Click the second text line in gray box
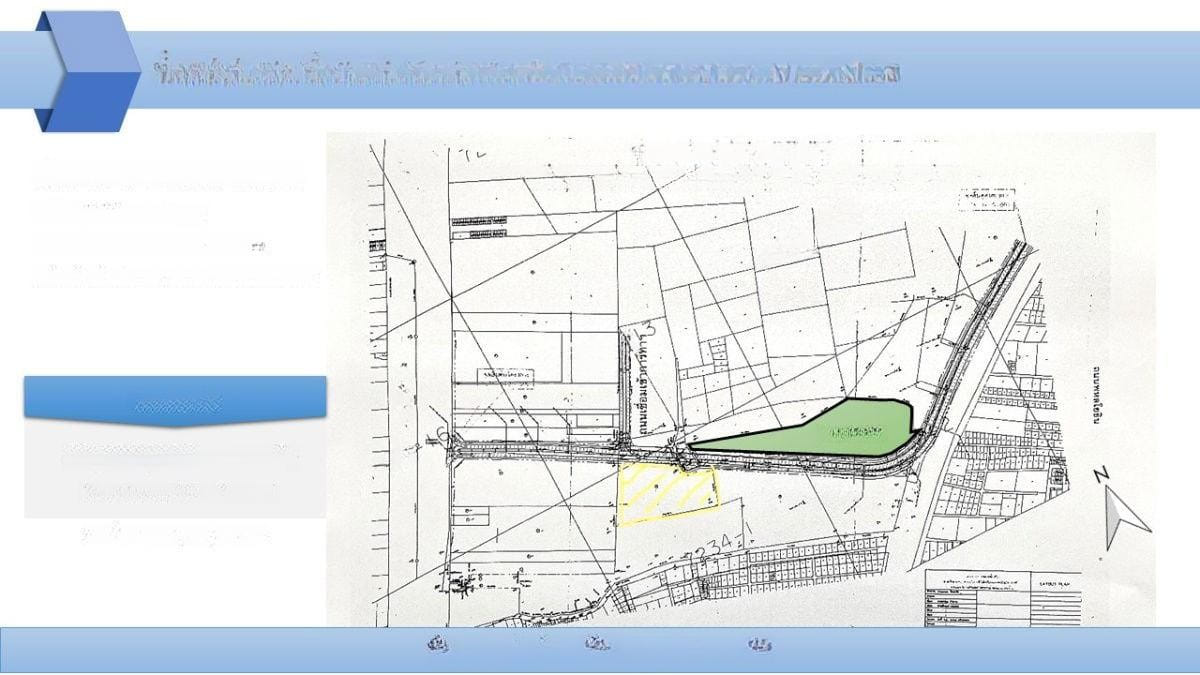Screen dimensions: 1200x675 tap(175, 492)
